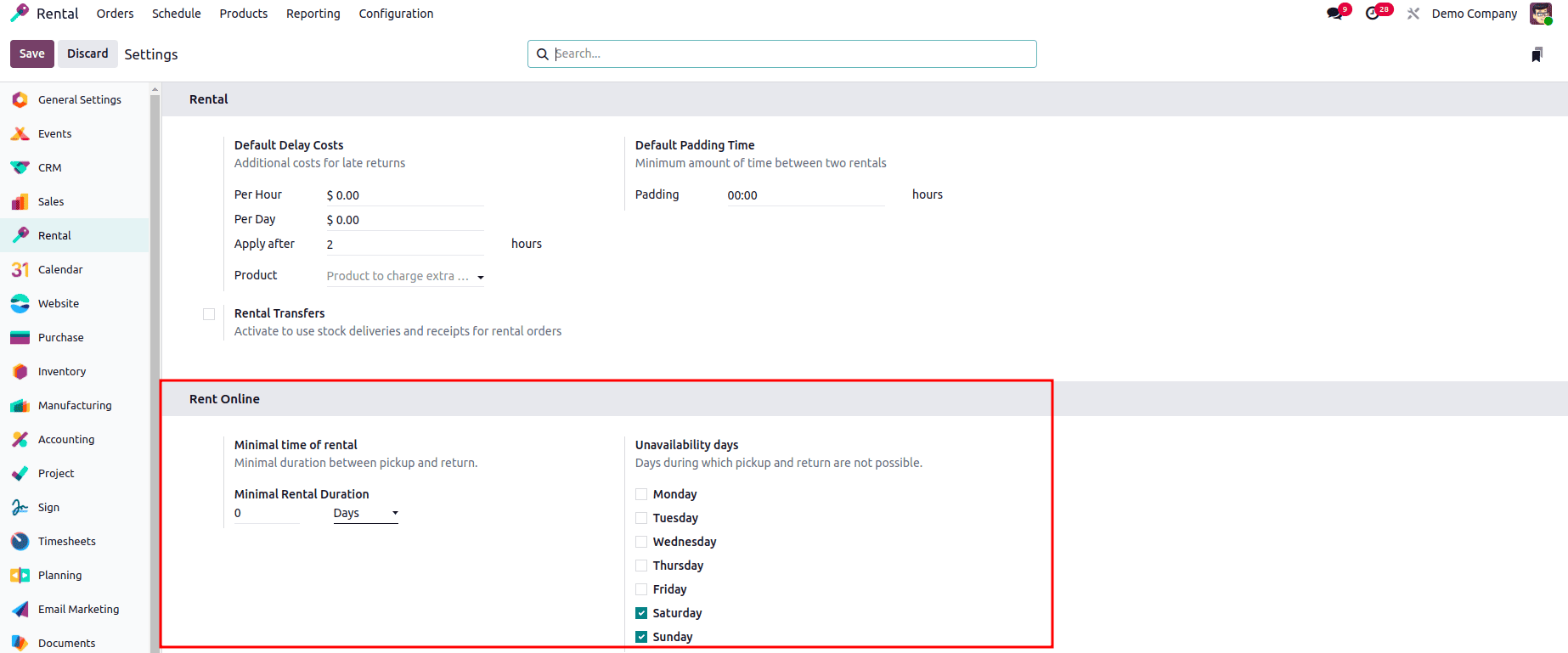1568x653 pixels.
Task: Check Wednesday as unavailability day
Action: click(641, 542)
